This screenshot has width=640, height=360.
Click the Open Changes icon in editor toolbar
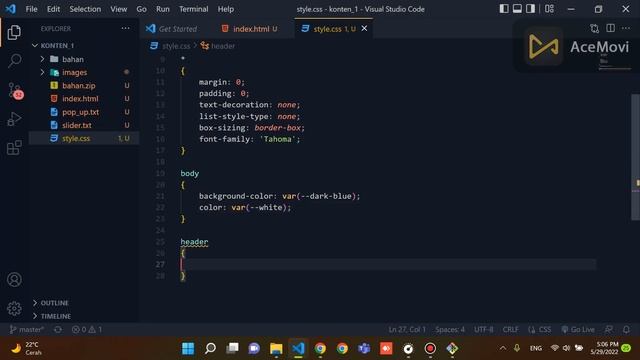click(x=595, y=28)
